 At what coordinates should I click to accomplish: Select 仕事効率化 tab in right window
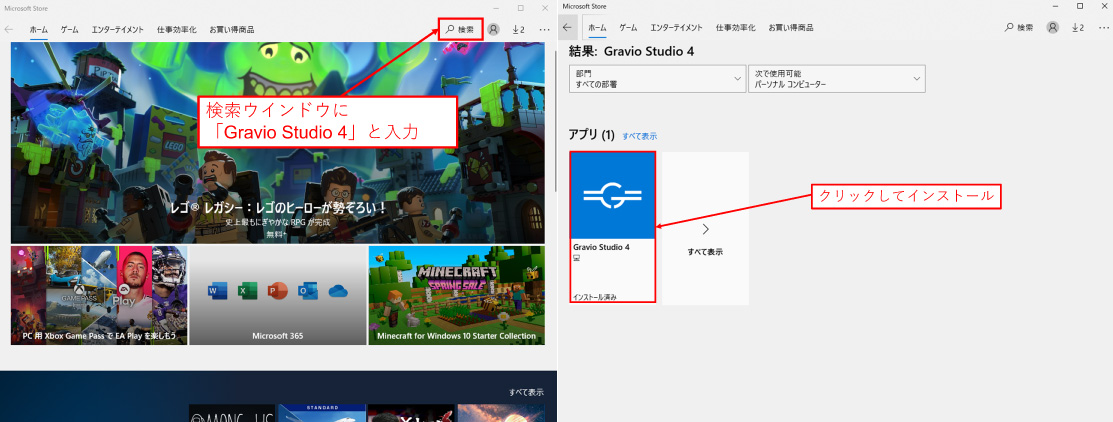pos(735,28)
